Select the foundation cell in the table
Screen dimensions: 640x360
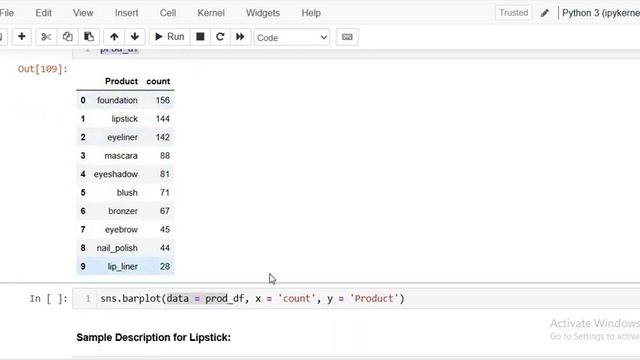tap(117, 100)
